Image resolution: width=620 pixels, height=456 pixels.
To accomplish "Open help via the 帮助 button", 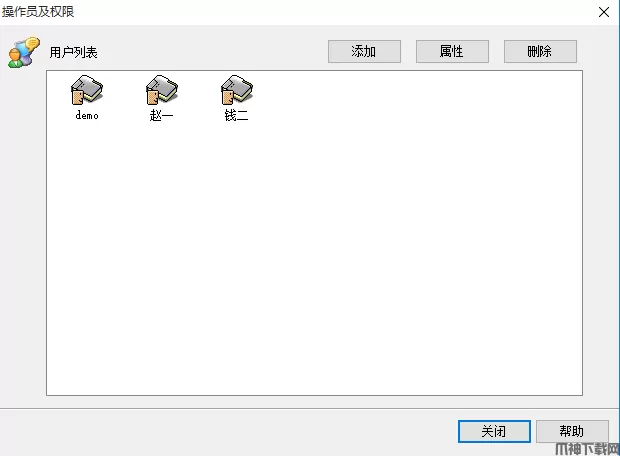I will pos(572,431).
